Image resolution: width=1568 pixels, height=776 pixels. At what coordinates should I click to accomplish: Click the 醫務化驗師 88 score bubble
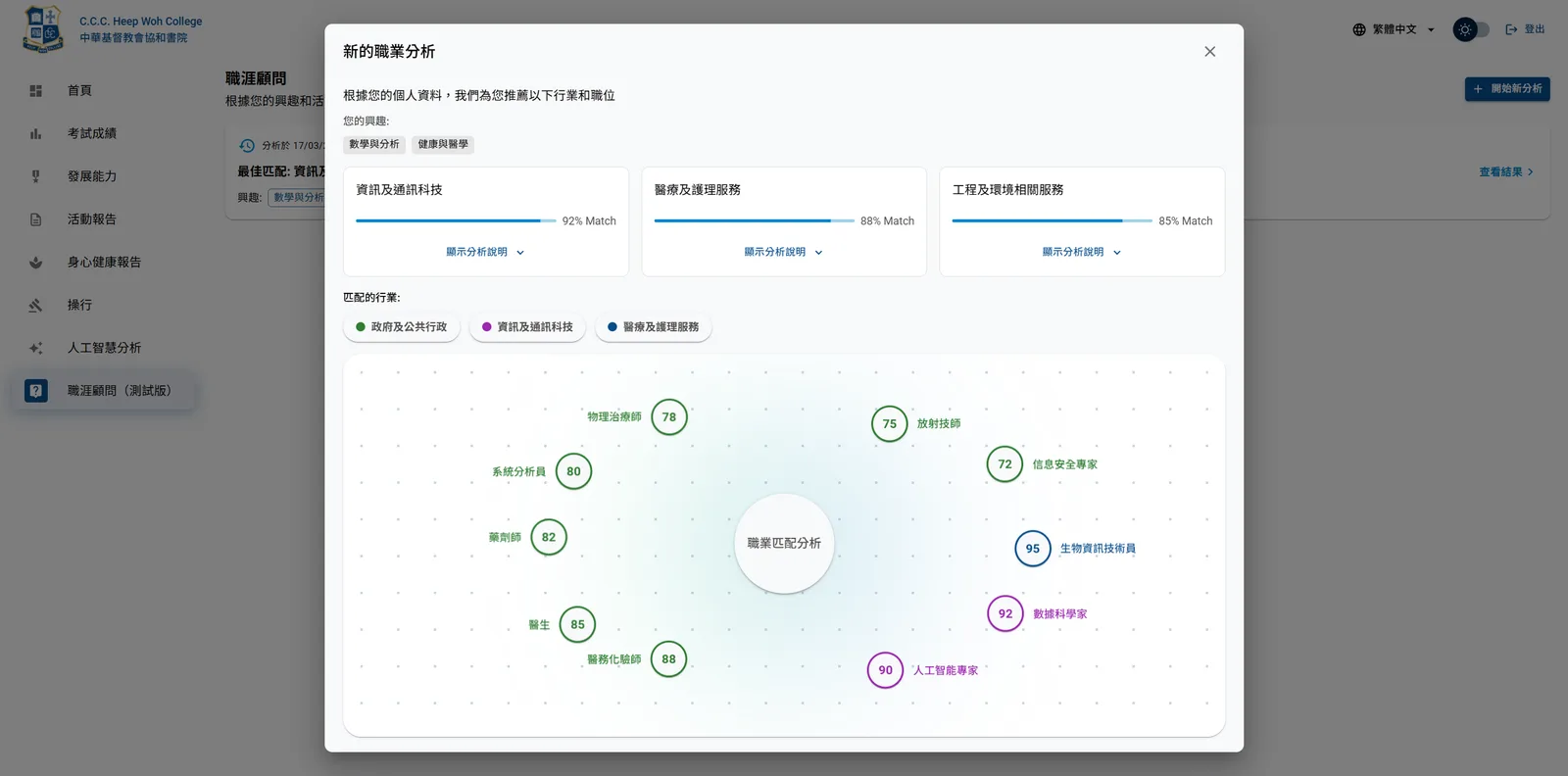click(x=668, y=659)
